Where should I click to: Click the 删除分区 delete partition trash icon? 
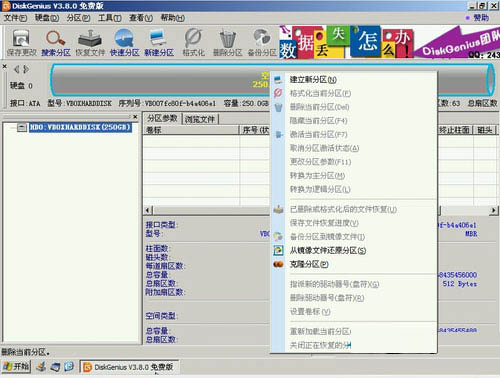click(x=228, y=42)
